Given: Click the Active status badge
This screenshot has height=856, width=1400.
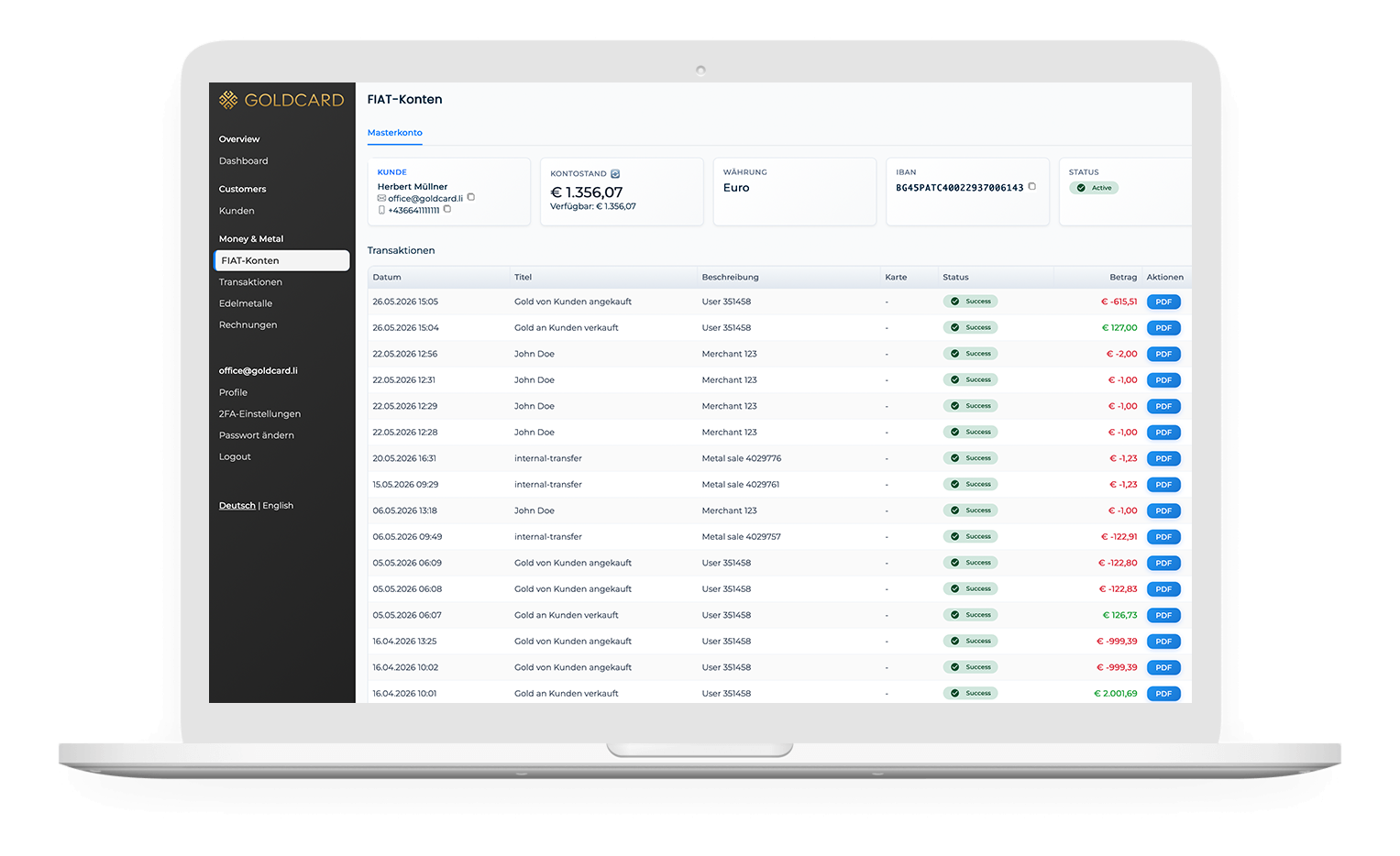Looking at the screenshot, I should click(x=1094, y=188).
